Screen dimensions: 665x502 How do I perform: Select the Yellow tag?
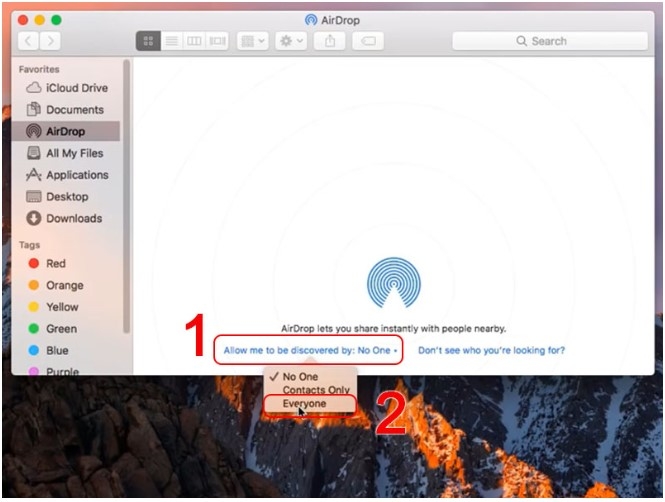point(67,307)
